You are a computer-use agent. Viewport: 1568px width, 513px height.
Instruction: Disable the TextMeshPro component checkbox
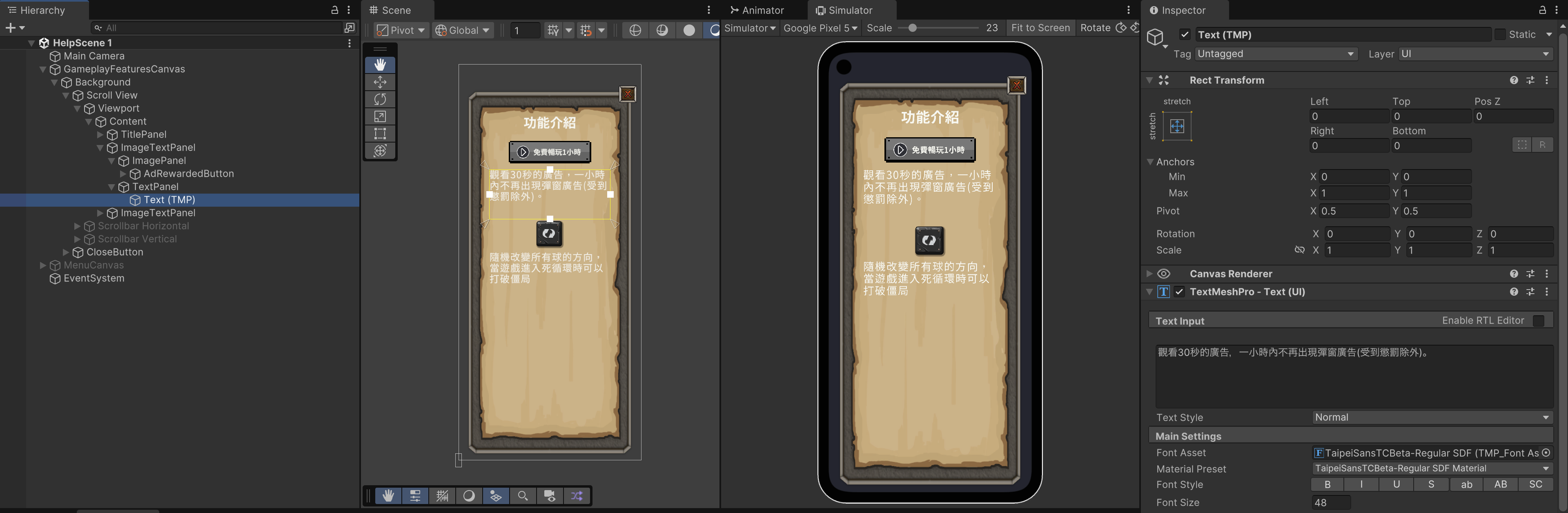pyautogui.click(x=1180, y=292)
